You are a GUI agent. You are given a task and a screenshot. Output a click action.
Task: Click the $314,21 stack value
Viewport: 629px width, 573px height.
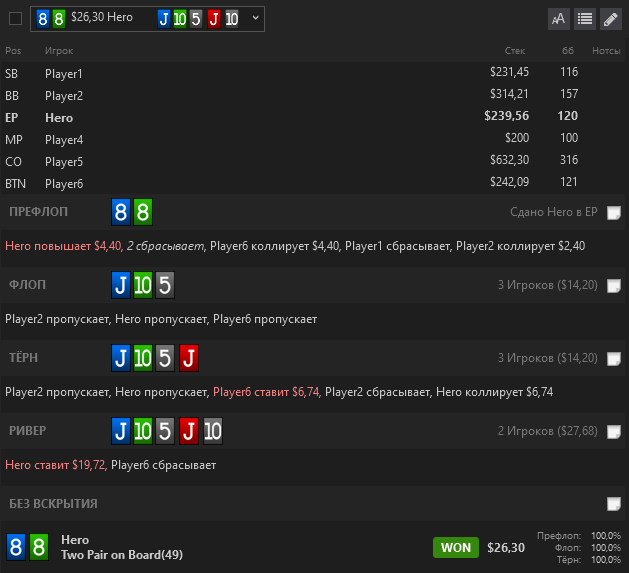(509, 94)
